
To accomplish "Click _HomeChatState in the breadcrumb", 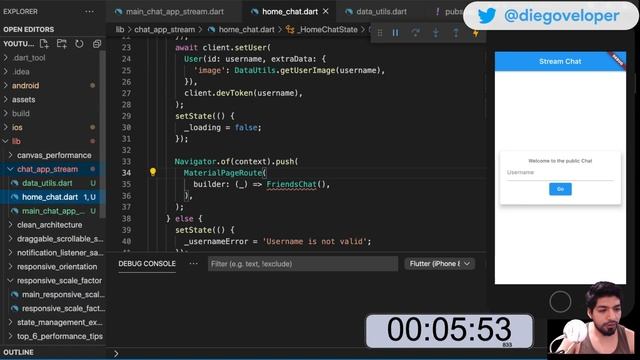I will (x=327, y=29).
